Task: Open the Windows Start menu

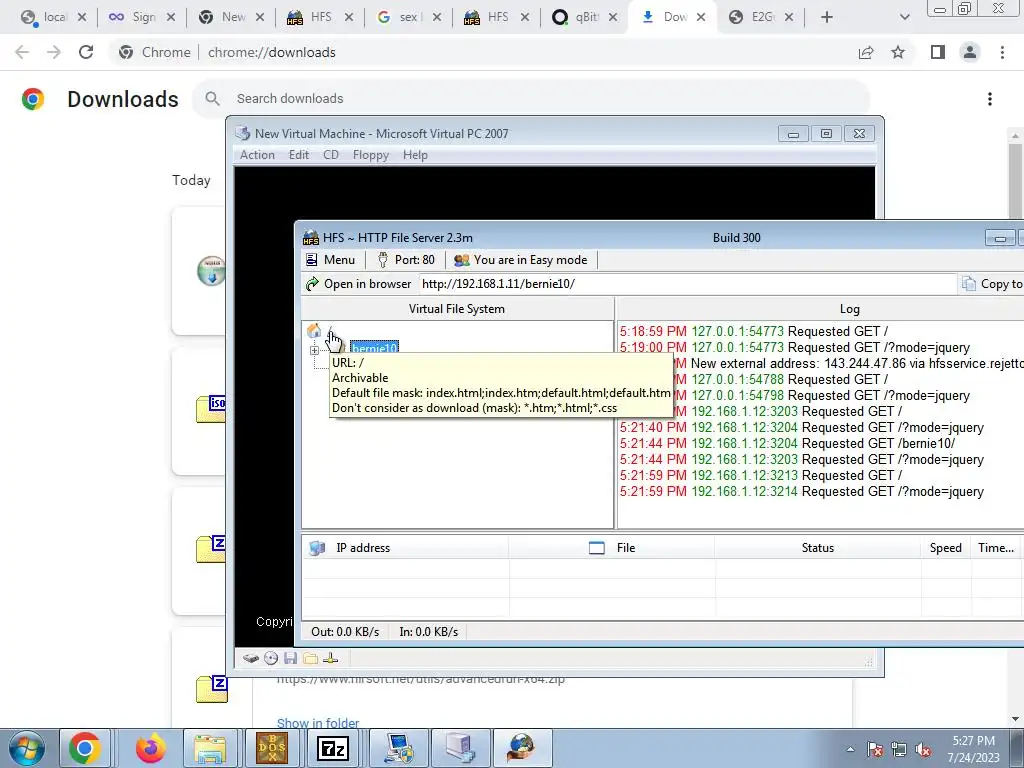Action: tap(26, 748)
